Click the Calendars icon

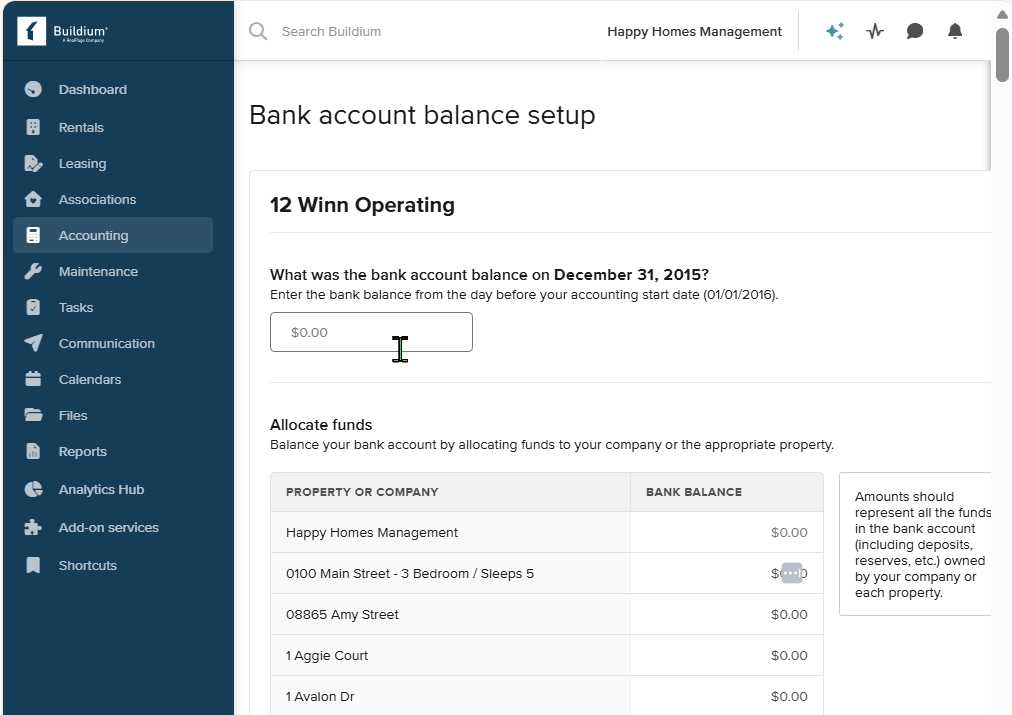point(33,379)
